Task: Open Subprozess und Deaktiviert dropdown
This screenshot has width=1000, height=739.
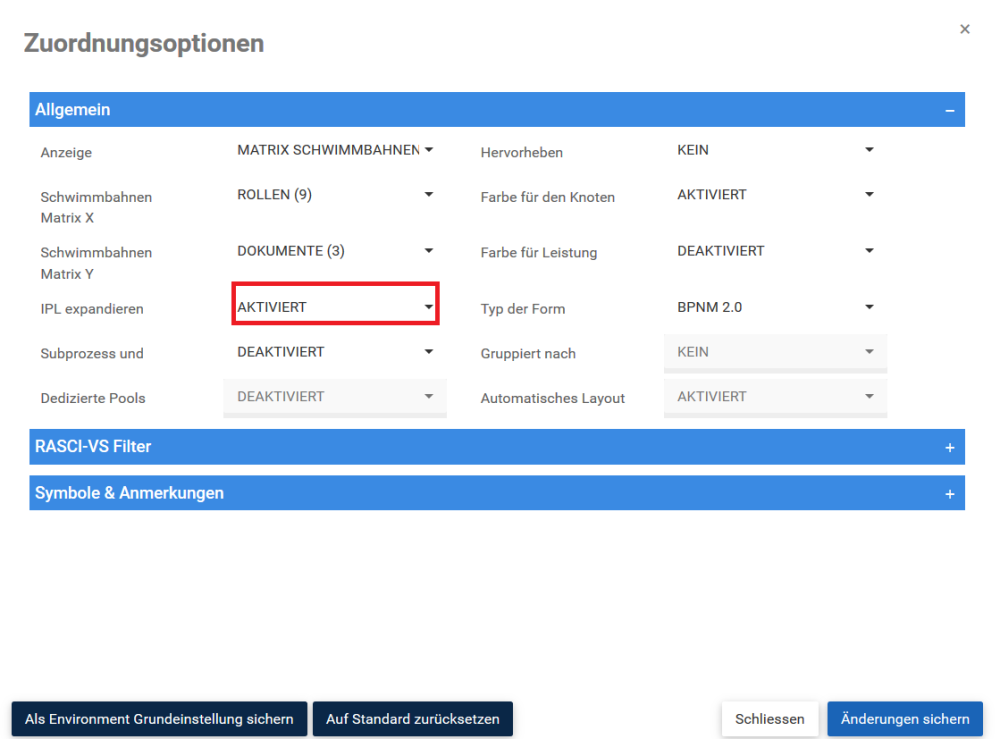Action: [335, 352]
